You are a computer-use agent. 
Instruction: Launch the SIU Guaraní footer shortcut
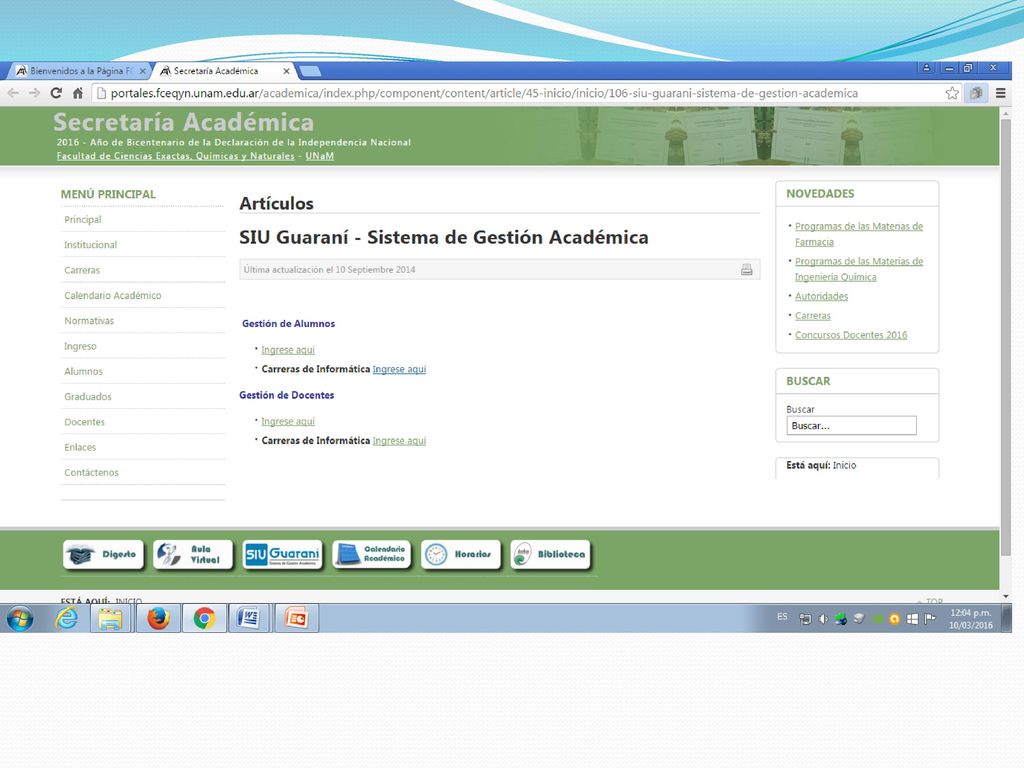[x=282, y=554]
